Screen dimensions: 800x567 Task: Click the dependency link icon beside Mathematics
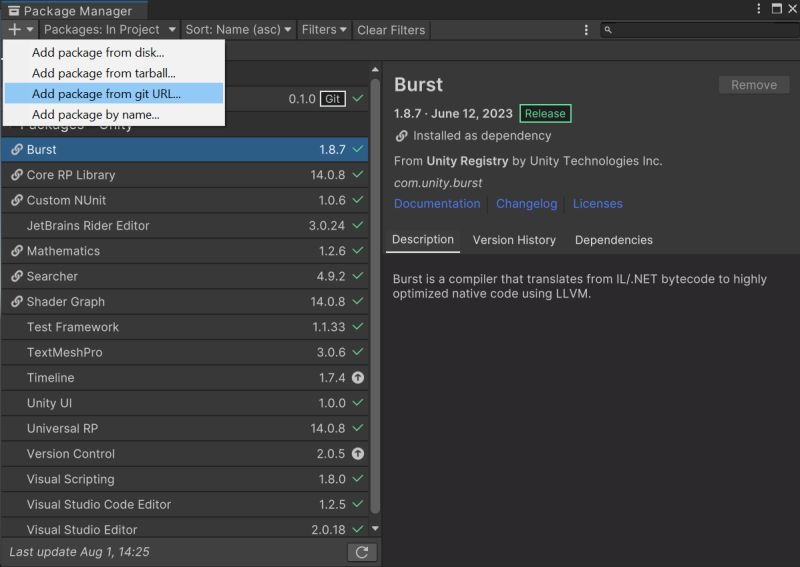click(x=17, y=251)
